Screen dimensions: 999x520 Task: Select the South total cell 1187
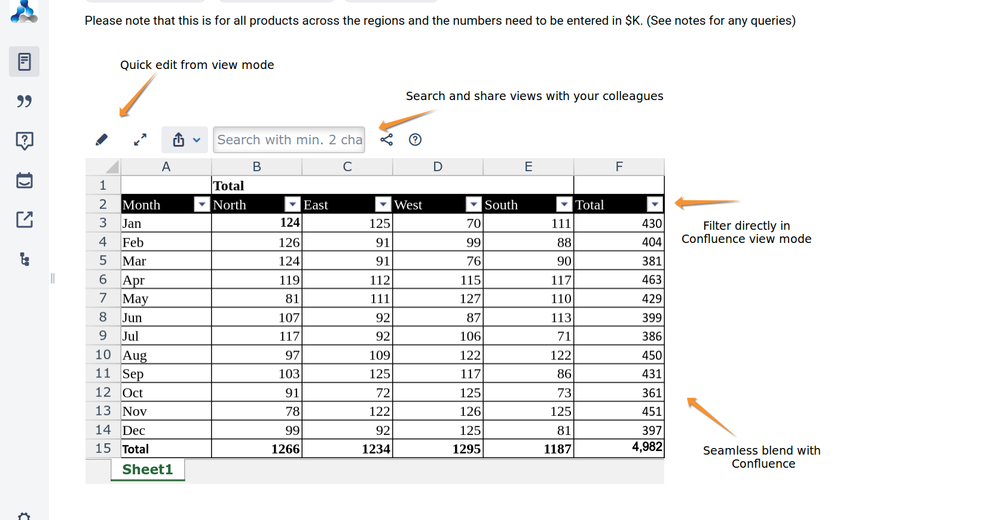coord(528,449)
